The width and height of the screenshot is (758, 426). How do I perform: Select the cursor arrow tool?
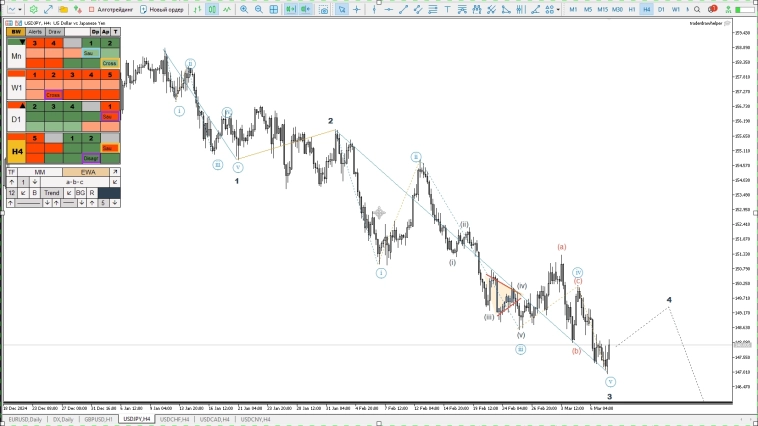click(x=342, y=9)
